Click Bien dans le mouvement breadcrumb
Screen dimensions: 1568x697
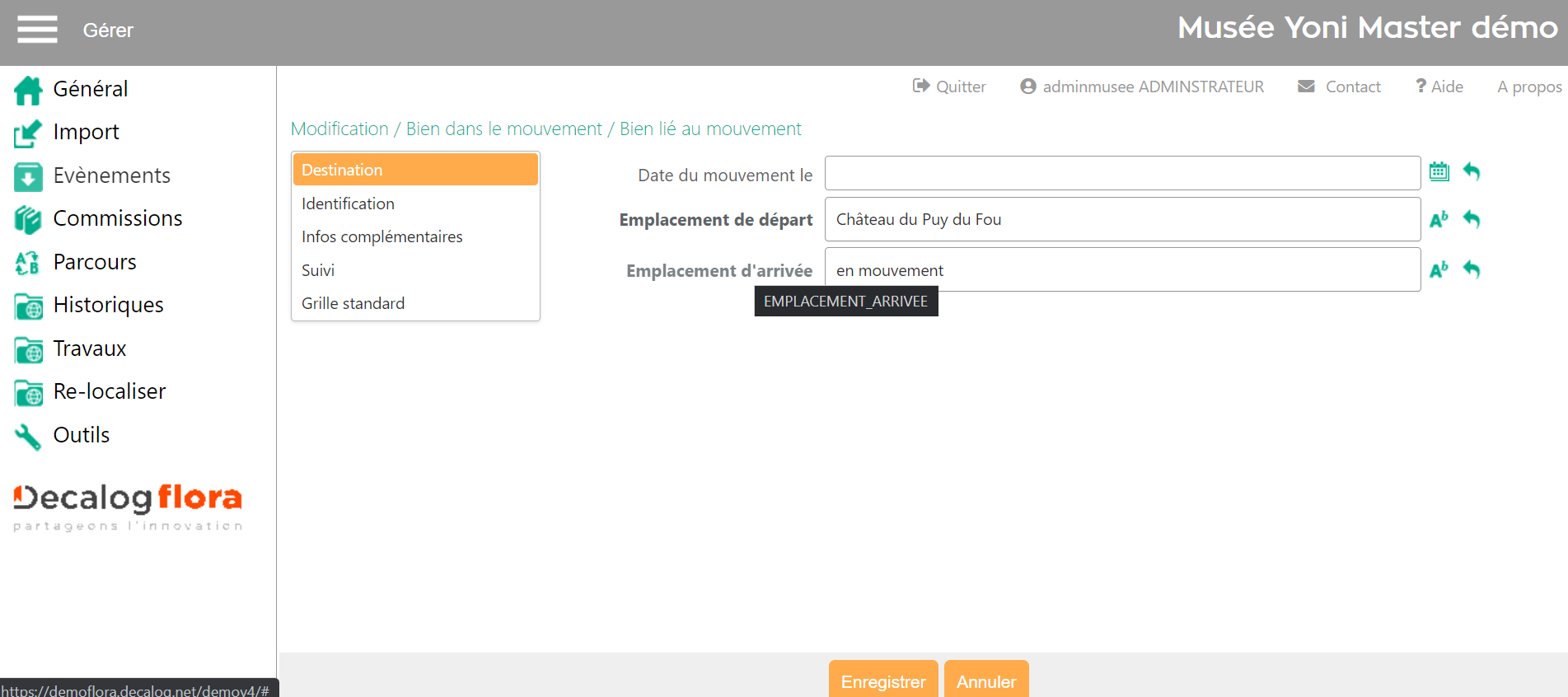coord(504,129)
